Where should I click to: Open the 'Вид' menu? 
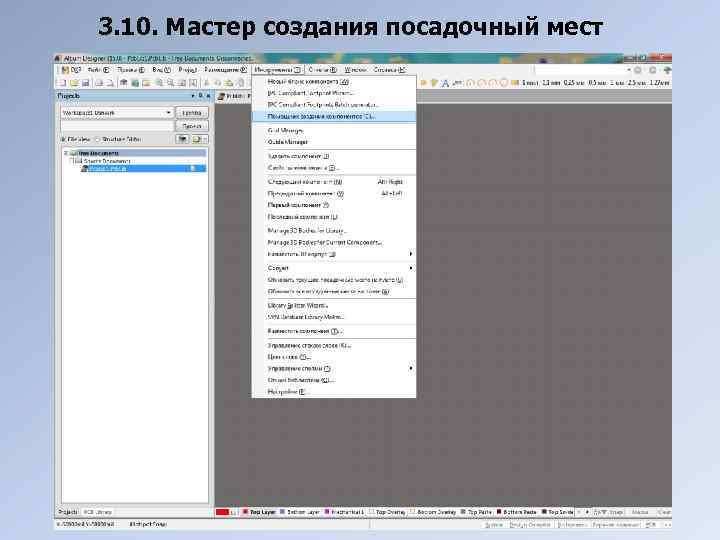(161, 70)
